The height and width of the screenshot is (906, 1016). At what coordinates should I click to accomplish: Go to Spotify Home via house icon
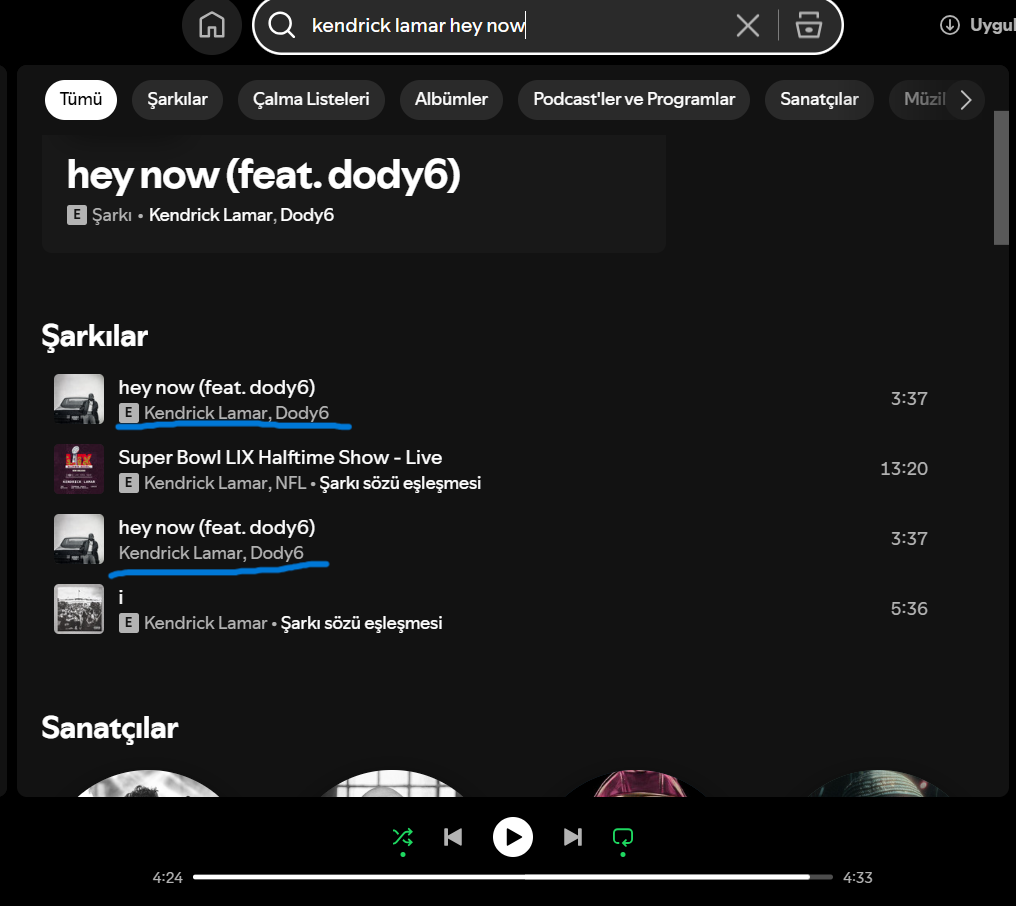pyautogui.click(x=212, y=25)
